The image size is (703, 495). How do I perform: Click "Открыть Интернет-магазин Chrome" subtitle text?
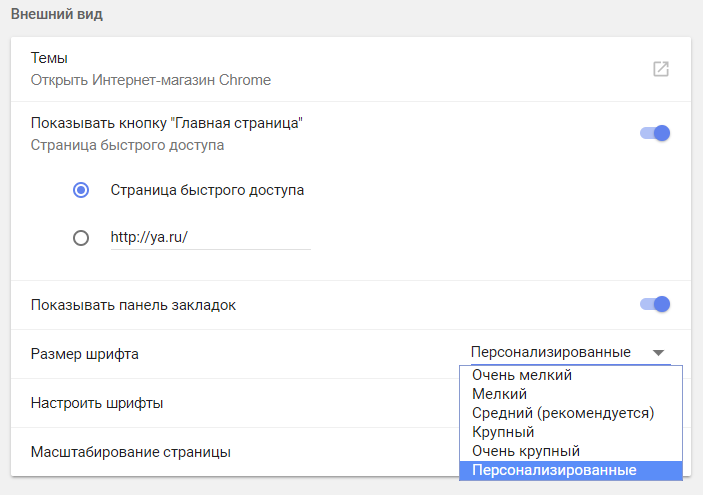151,80
